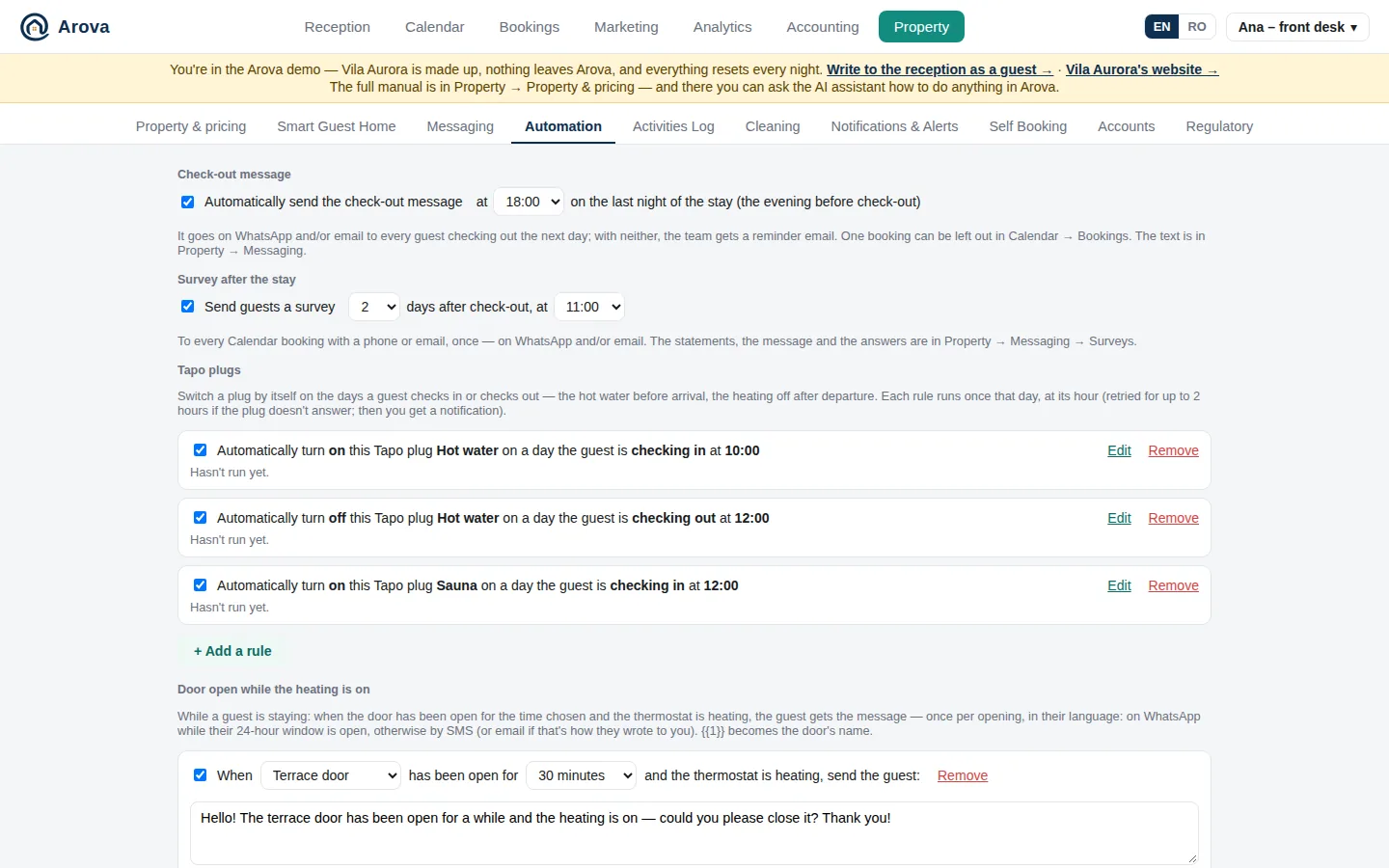Image resolution: width=1389 pixels, height=868 pixels.
Task: Switch language to RO
Action: pyautogui.click(x=1197, y=27)
